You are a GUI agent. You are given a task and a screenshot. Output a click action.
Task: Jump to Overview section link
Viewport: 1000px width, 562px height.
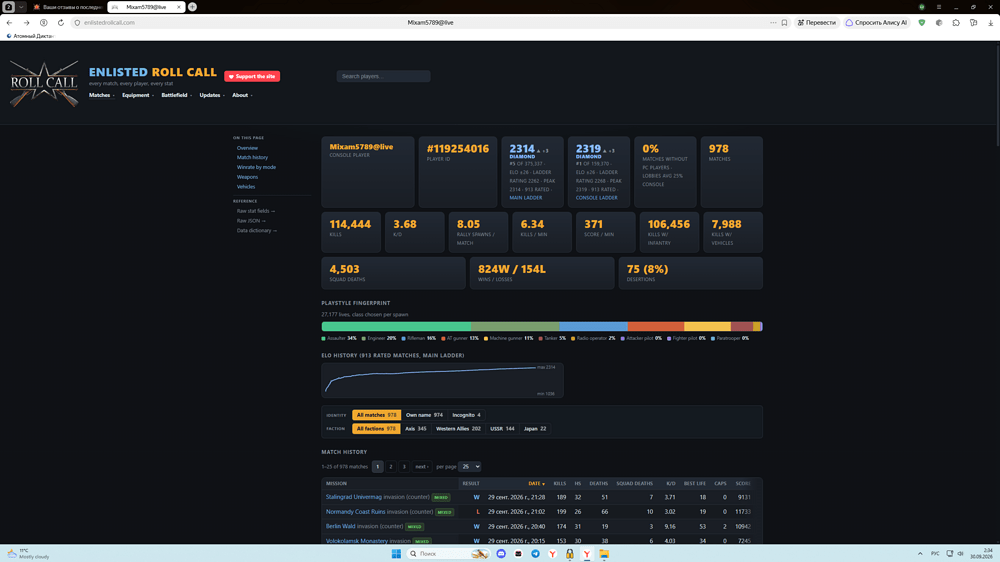tap(247, 148)
